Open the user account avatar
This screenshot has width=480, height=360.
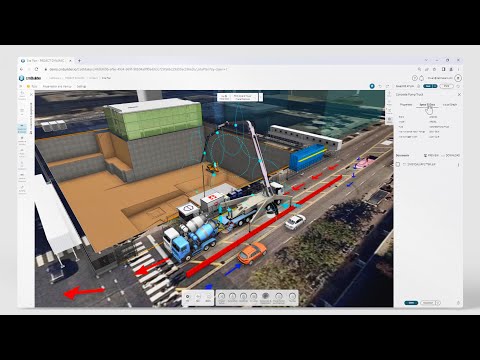click(458, 78)
